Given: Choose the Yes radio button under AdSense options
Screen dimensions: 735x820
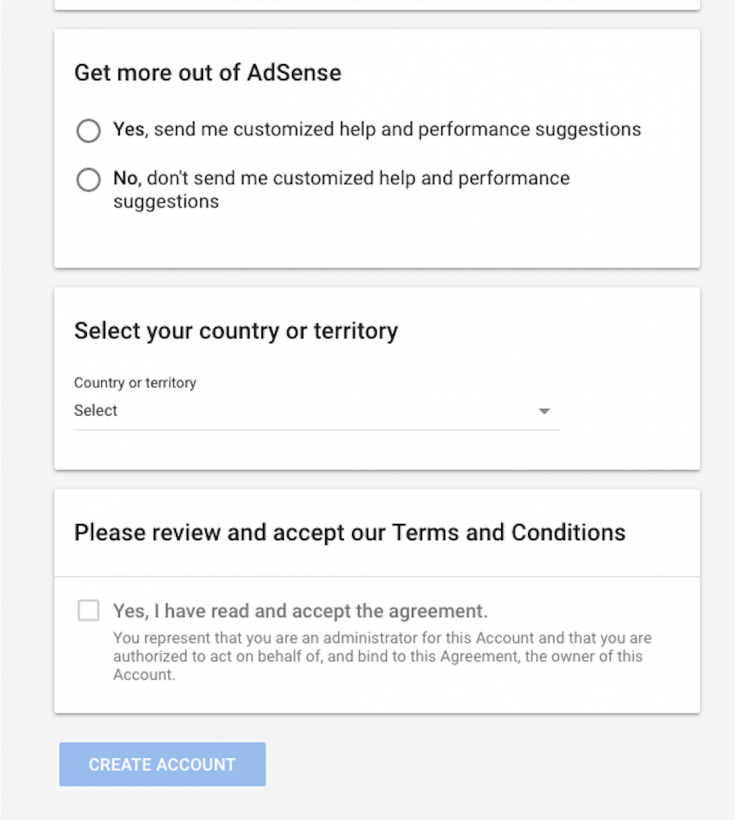Looking at the screenshot, I should [88, 131].
